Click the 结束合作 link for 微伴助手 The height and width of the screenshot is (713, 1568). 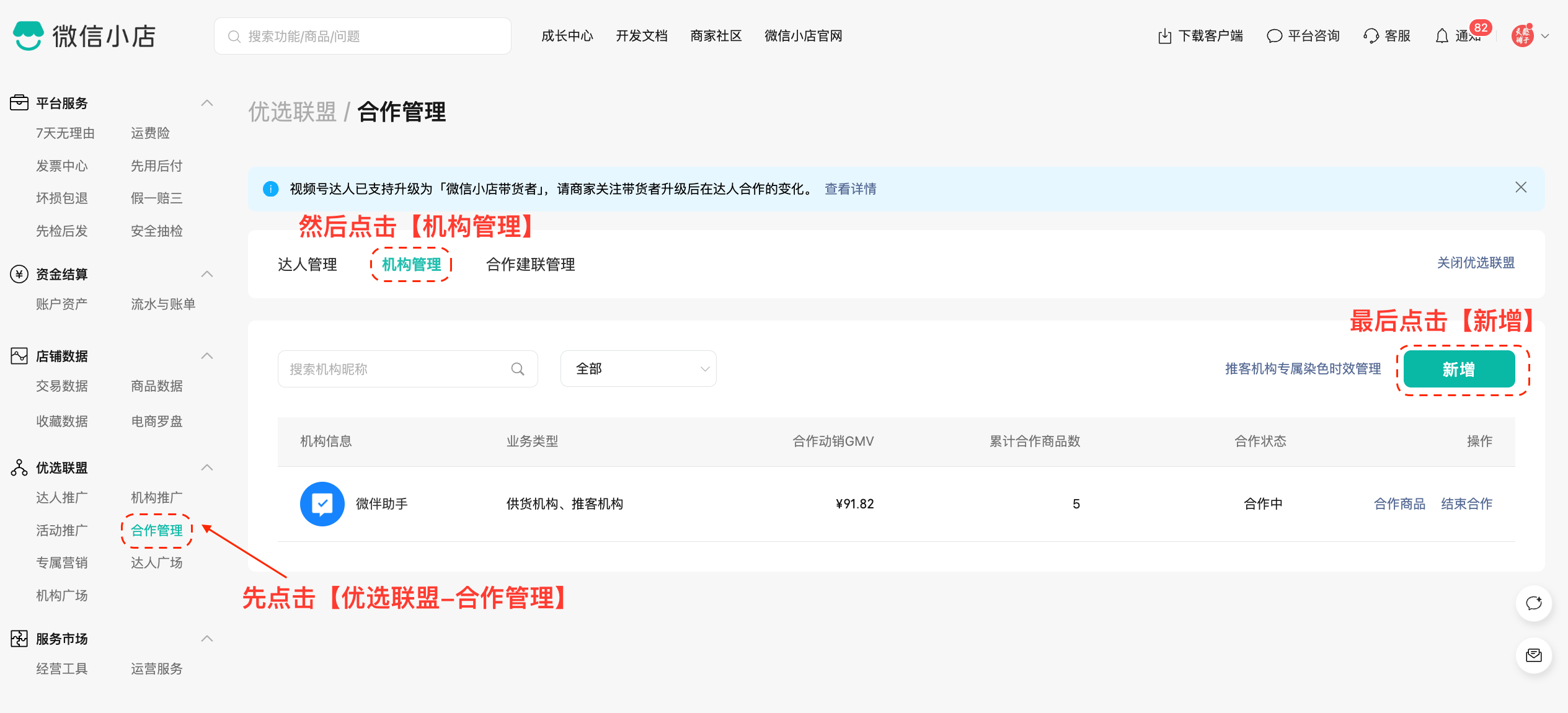pos(1466,503)
